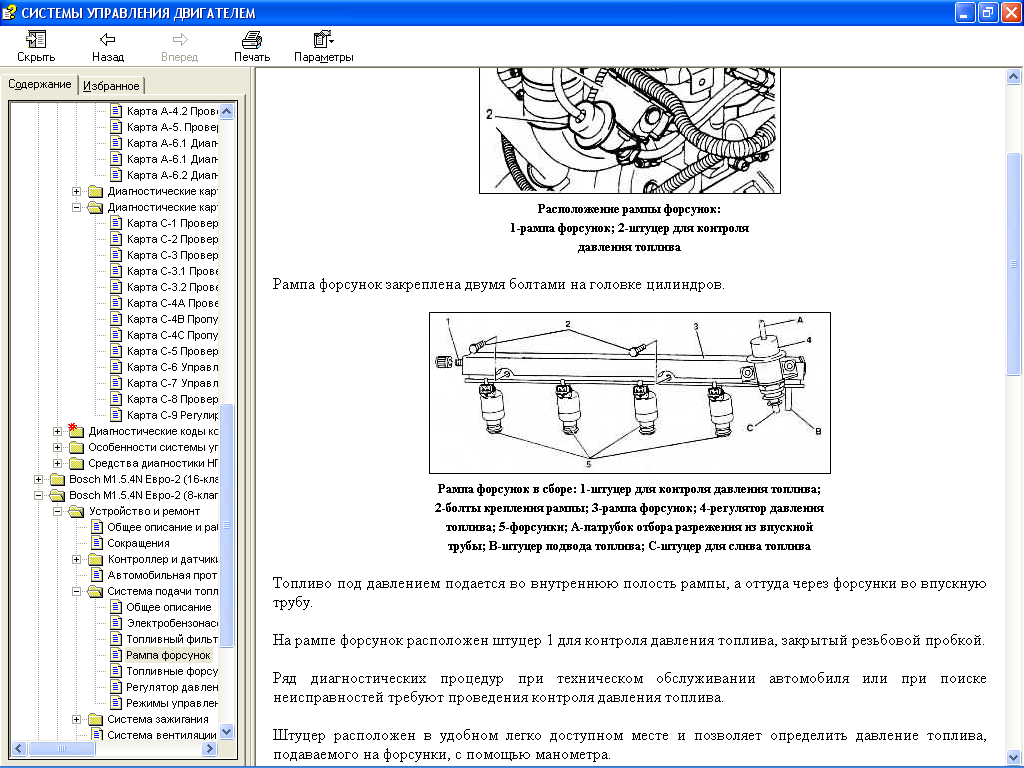Open Общее описание и раб topic
This screenshot has height=768, width=1024.
pos(162,527)
